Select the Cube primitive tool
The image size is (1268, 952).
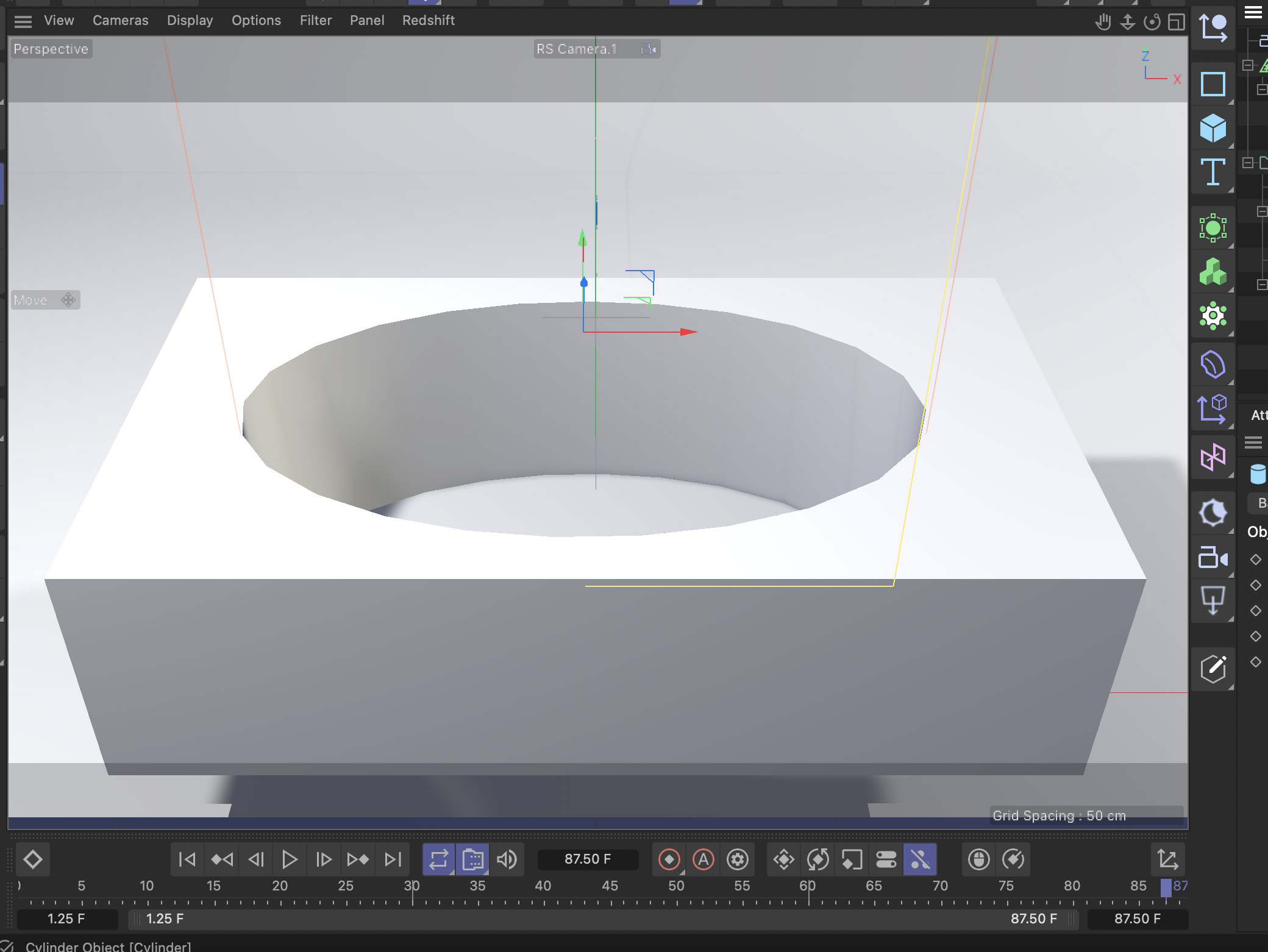[x=1213, y=128]
